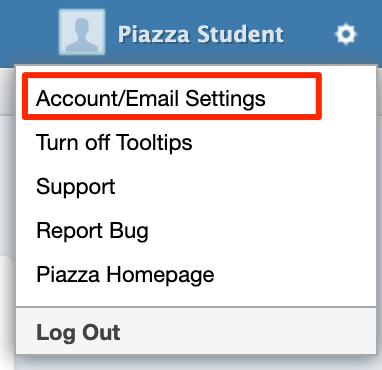Select the red-highlighted Account/Email Settings item
Viewport: 382px width, 370px height.
pyautogui.click(x=151, y=98)
